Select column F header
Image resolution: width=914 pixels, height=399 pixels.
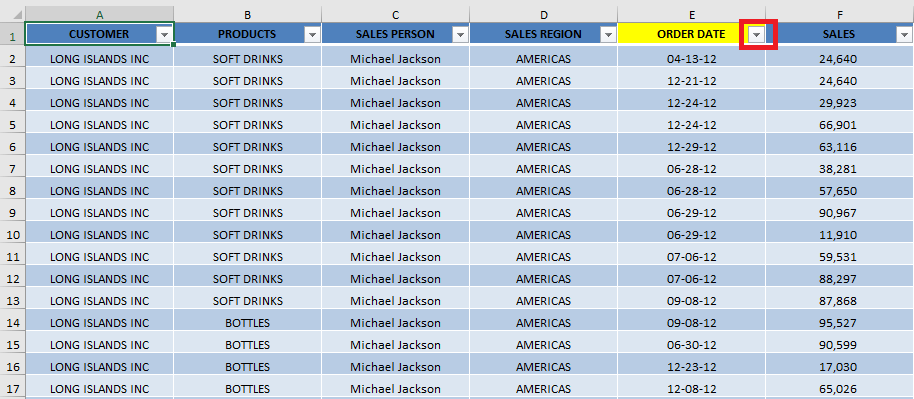(840, 14)
